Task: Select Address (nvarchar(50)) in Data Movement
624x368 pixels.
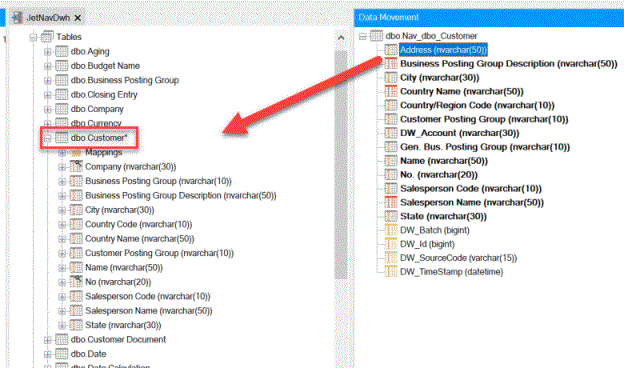Action: pos(443,50)
